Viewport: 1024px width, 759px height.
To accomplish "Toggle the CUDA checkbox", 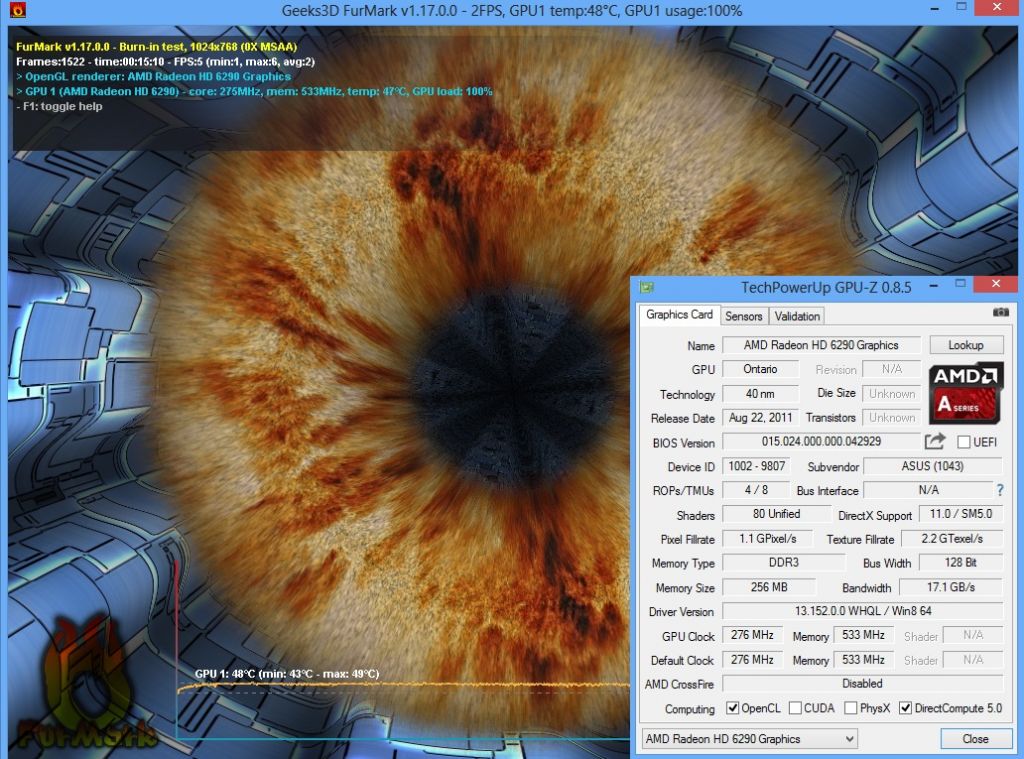I will coord(795,708).
